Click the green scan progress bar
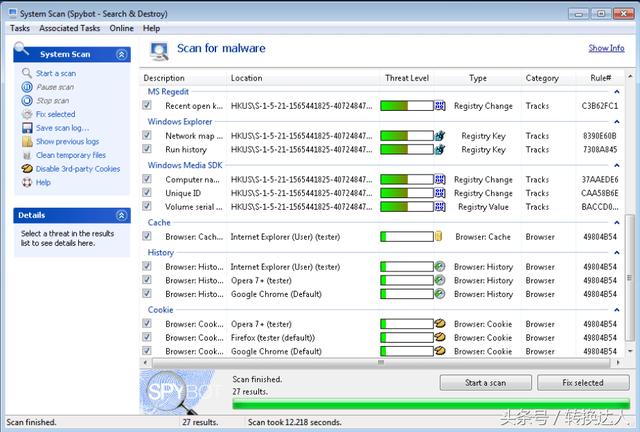This screenshot has height=432, width=640. (x=431, y=404)
